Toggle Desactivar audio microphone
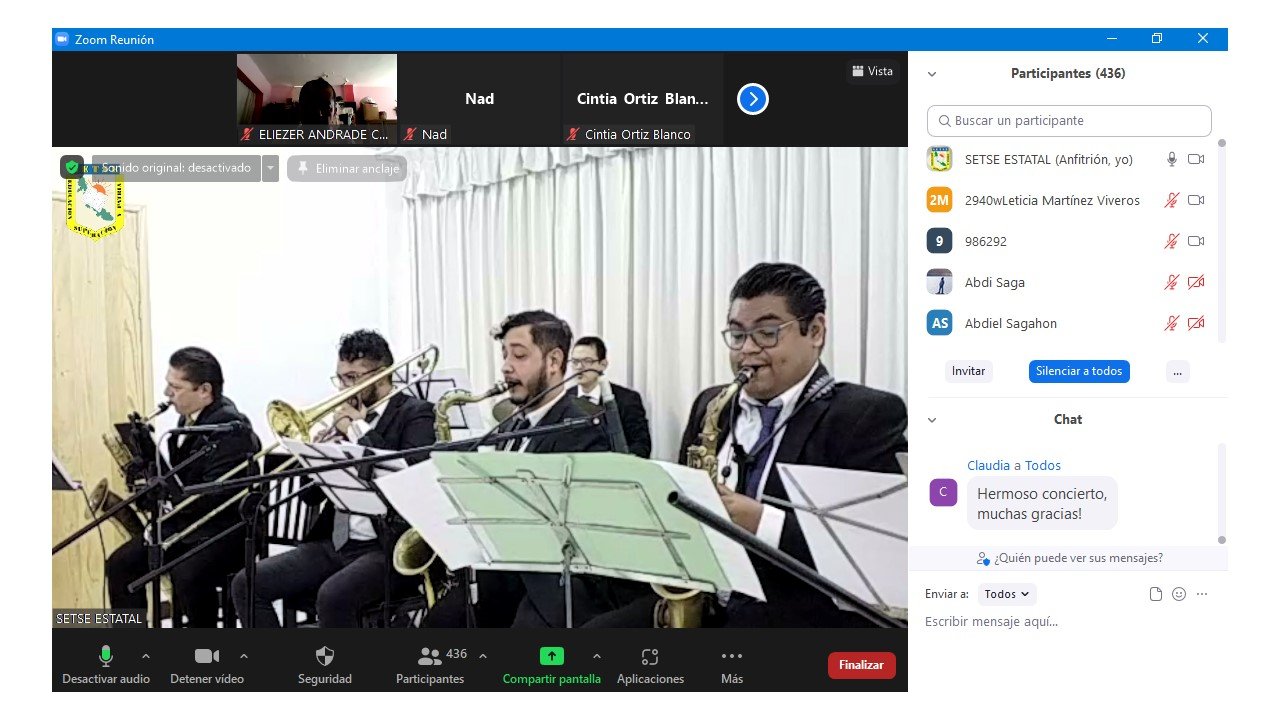This screenshot has width=1280, height=720. (106, 656)
